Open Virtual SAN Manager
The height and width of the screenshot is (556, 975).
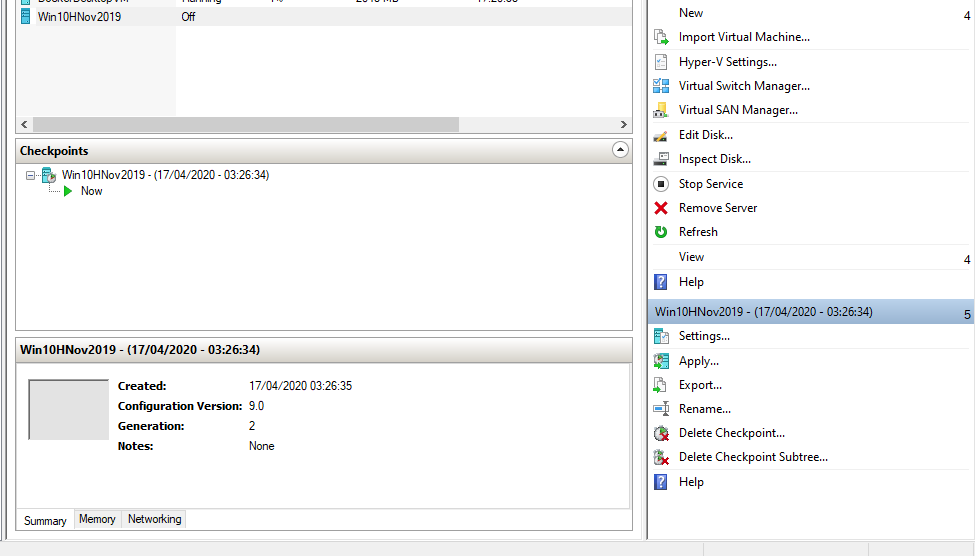[x=738, y=110]
